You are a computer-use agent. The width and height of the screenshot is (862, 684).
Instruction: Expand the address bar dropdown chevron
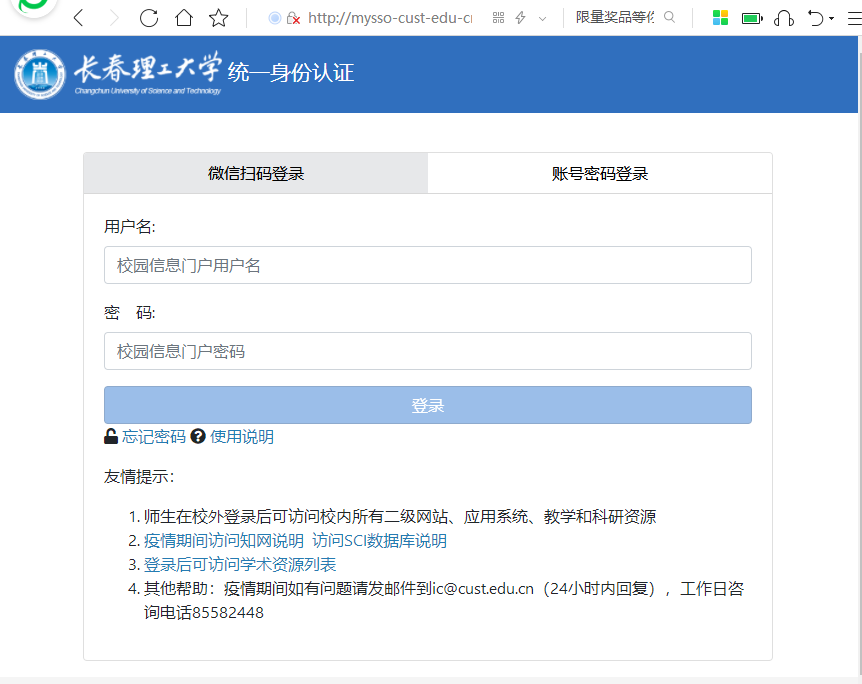click(543, 18)
